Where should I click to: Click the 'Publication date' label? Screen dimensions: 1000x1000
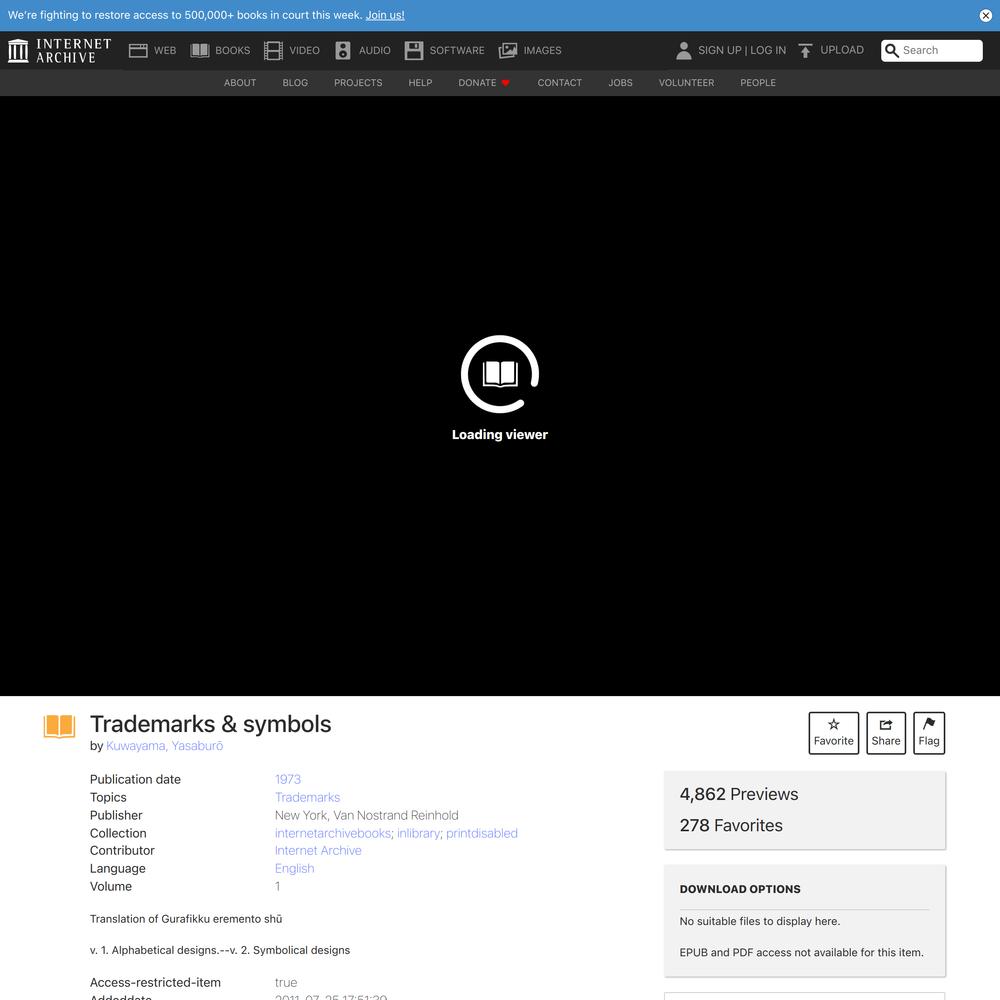coord(135,779)
